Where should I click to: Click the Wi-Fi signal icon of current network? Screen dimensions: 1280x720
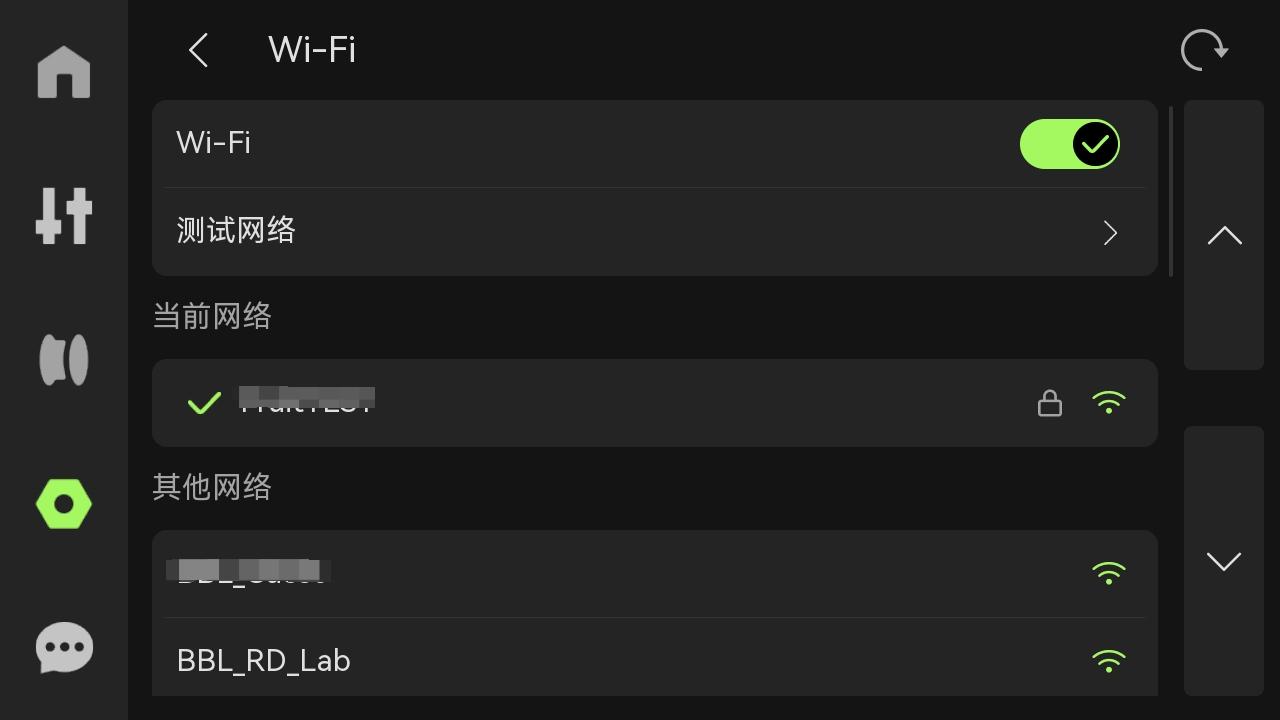tap(1108, 403)
